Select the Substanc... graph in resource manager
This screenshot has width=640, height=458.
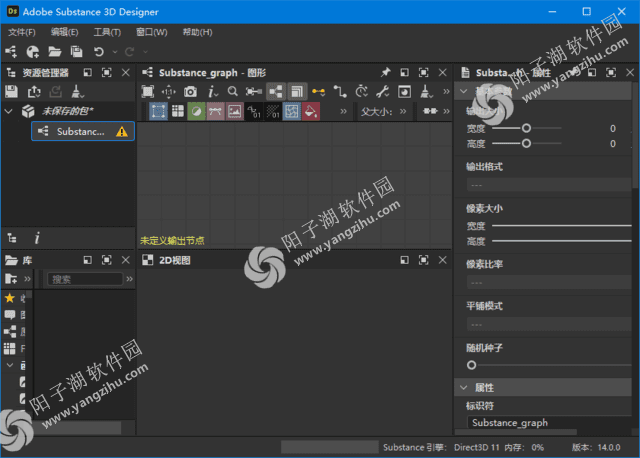[83, 131]
